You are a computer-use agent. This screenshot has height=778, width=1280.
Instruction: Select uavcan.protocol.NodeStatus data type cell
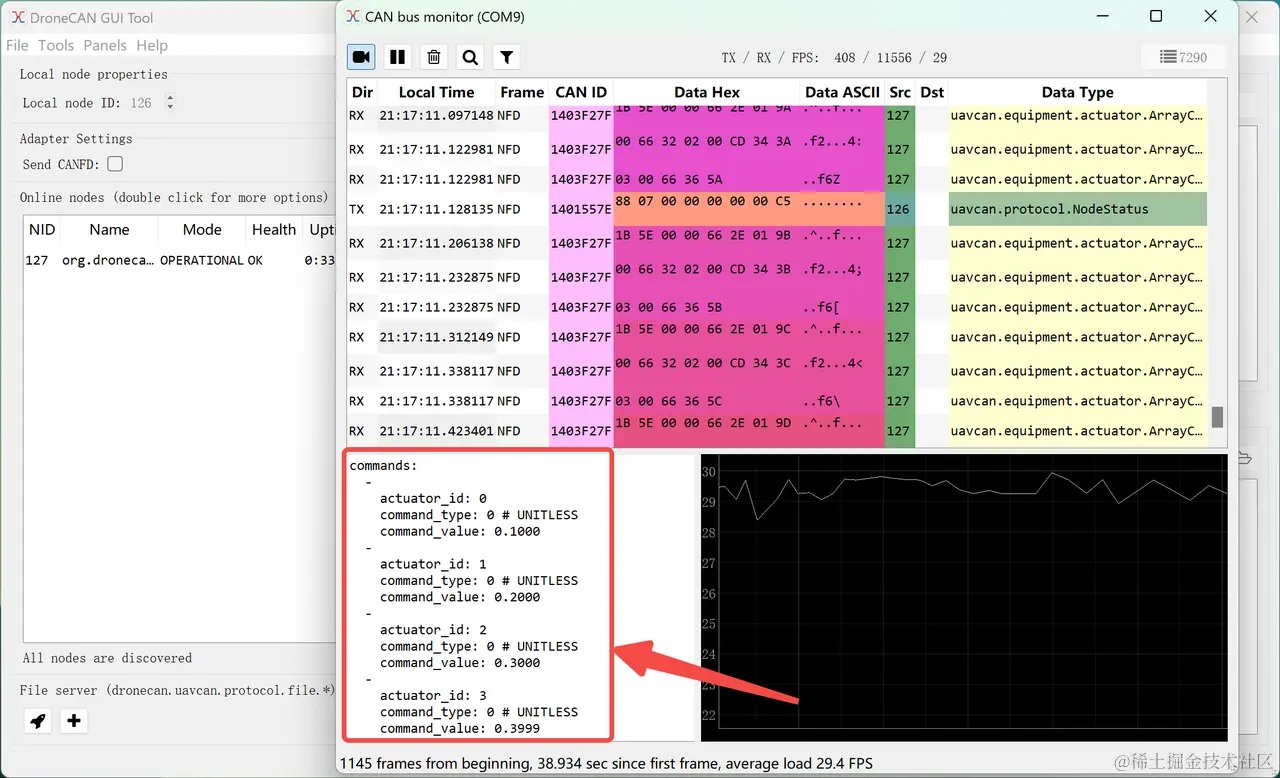click(x=1077, y=209)
